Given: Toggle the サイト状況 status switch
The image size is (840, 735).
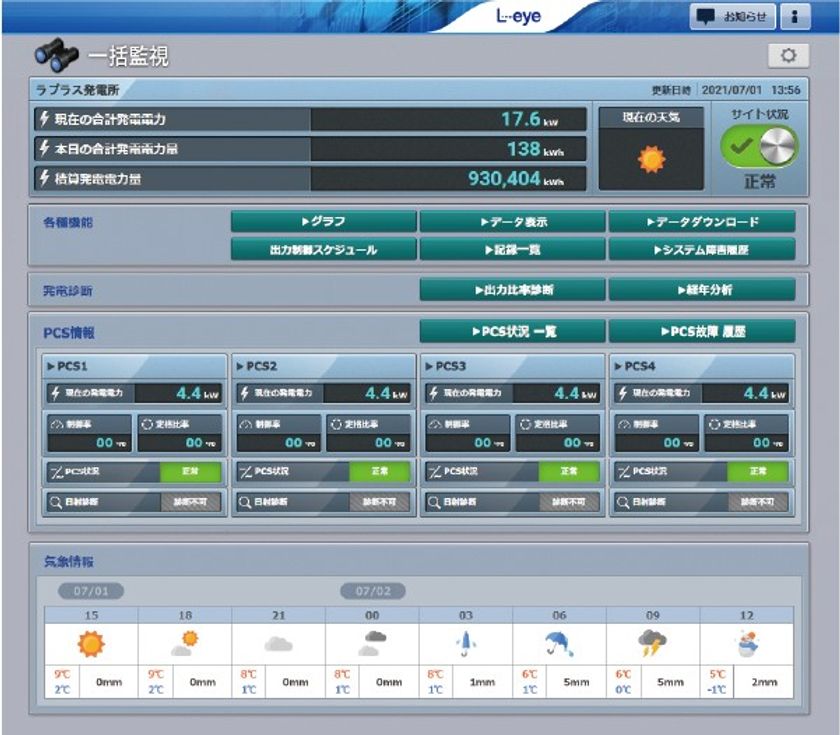Looking at the screenshot, I should [759, 148].
